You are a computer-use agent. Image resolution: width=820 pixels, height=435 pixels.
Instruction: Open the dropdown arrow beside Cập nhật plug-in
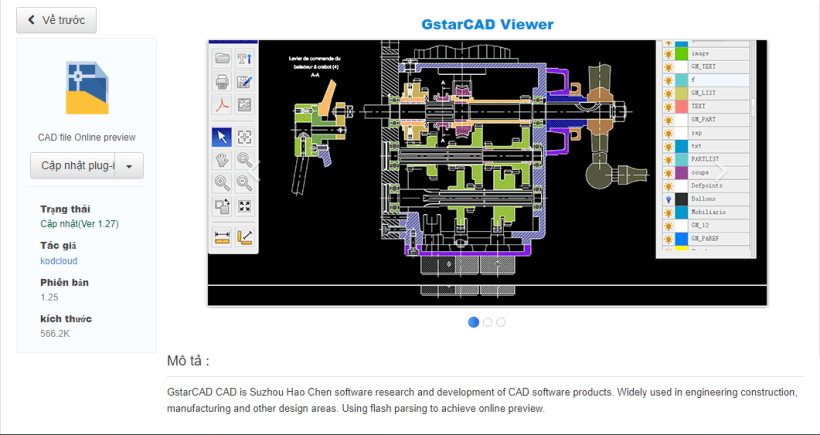pos(129,166)
